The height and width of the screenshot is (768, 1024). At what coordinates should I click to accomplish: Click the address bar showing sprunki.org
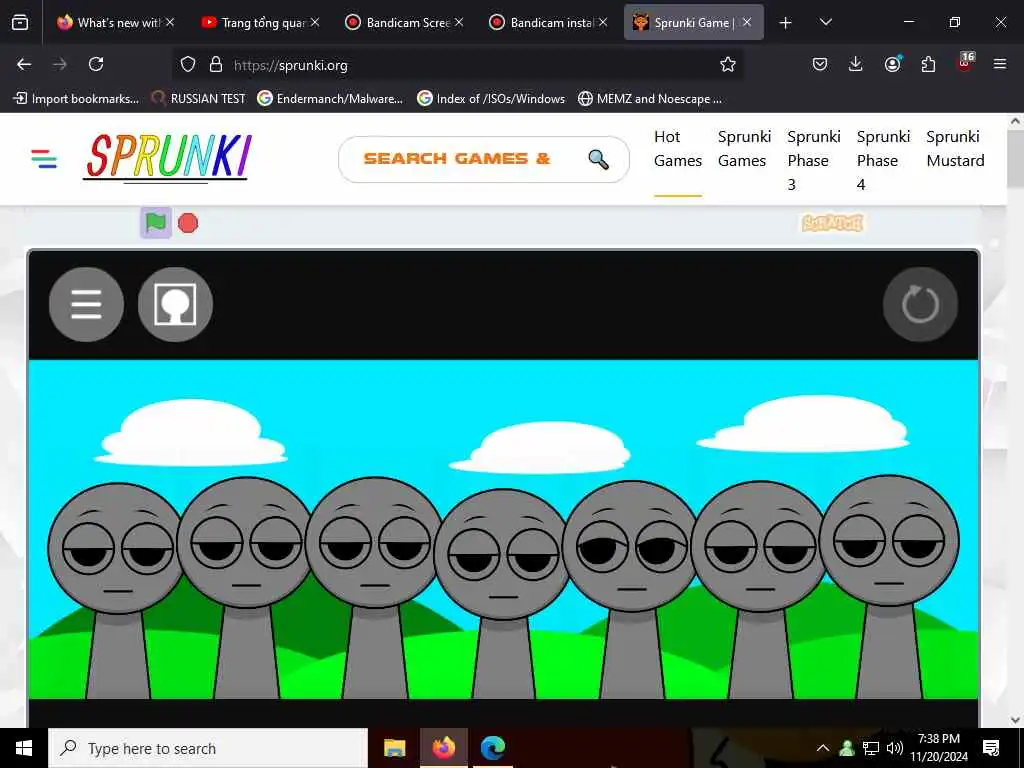click(457, 65)
